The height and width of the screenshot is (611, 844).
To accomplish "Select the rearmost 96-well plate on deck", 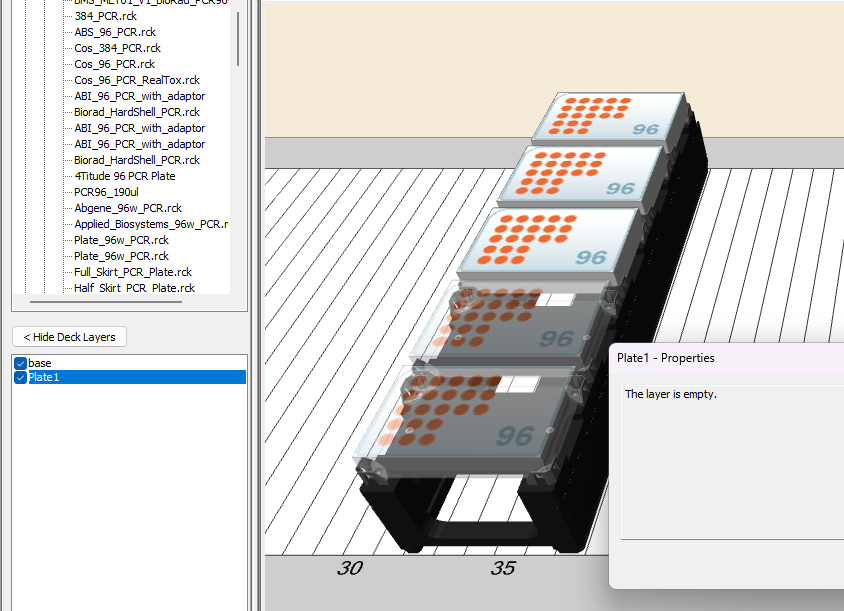I will [610, 117].
